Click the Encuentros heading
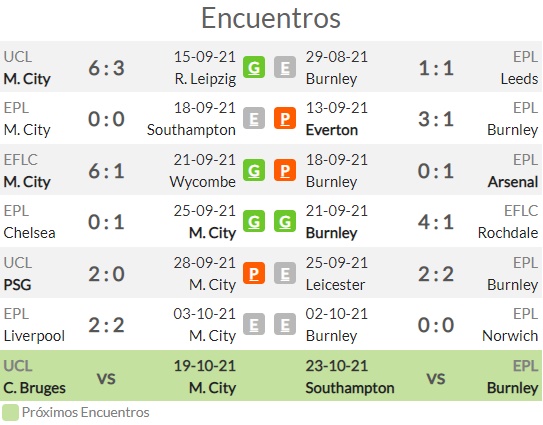Image resolution: width=543 pixels, height=425 pixels. click(x=271, y=18)
